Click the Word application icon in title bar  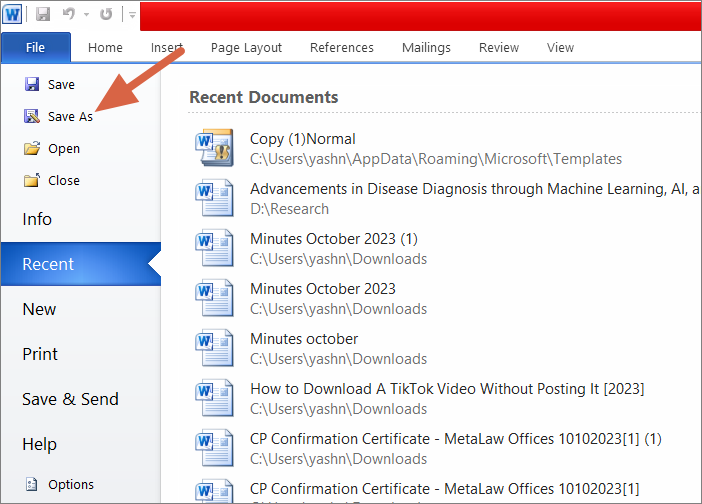12,14
